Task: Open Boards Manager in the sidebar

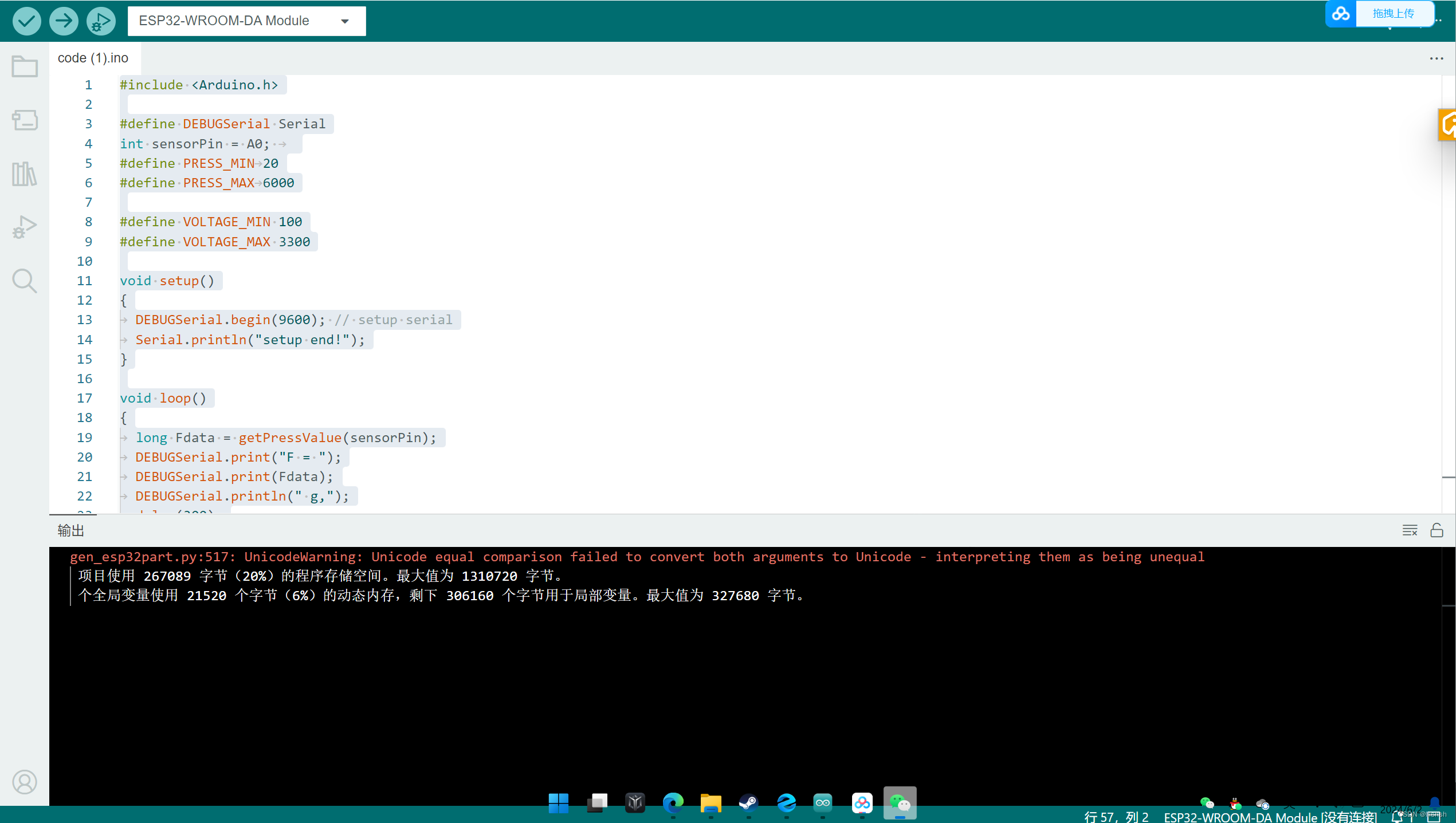Action: pos(25,120)
